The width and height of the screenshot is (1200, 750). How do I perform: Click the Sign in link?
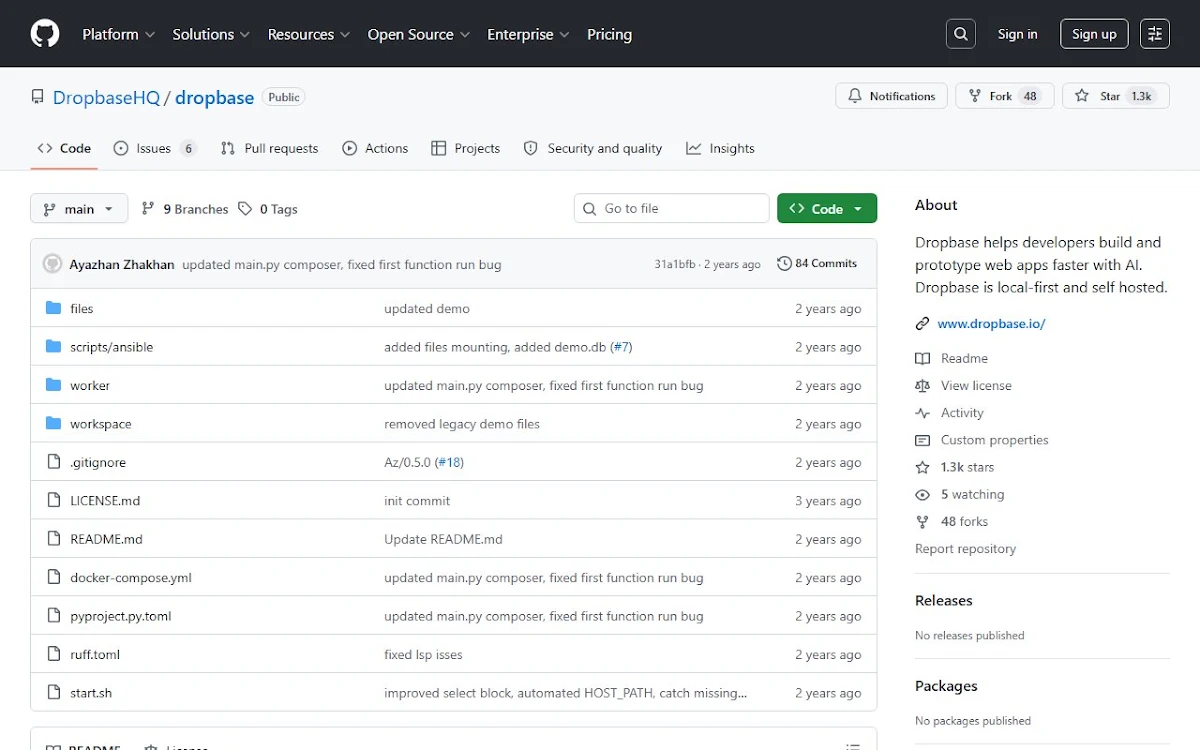[1017, 34]
